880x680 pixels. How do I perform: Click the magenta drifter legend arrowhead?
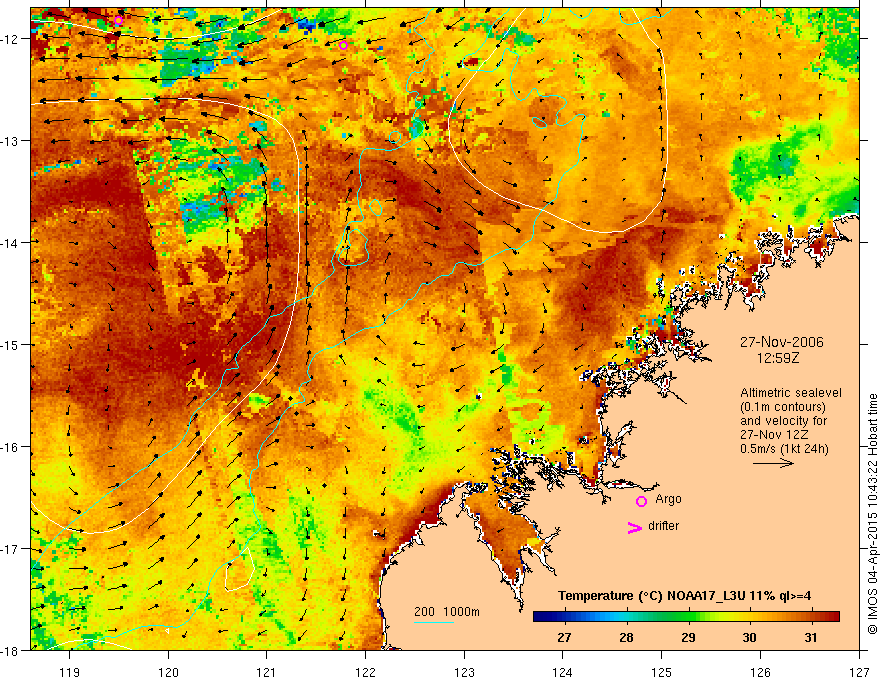click(x=635, y=527)
